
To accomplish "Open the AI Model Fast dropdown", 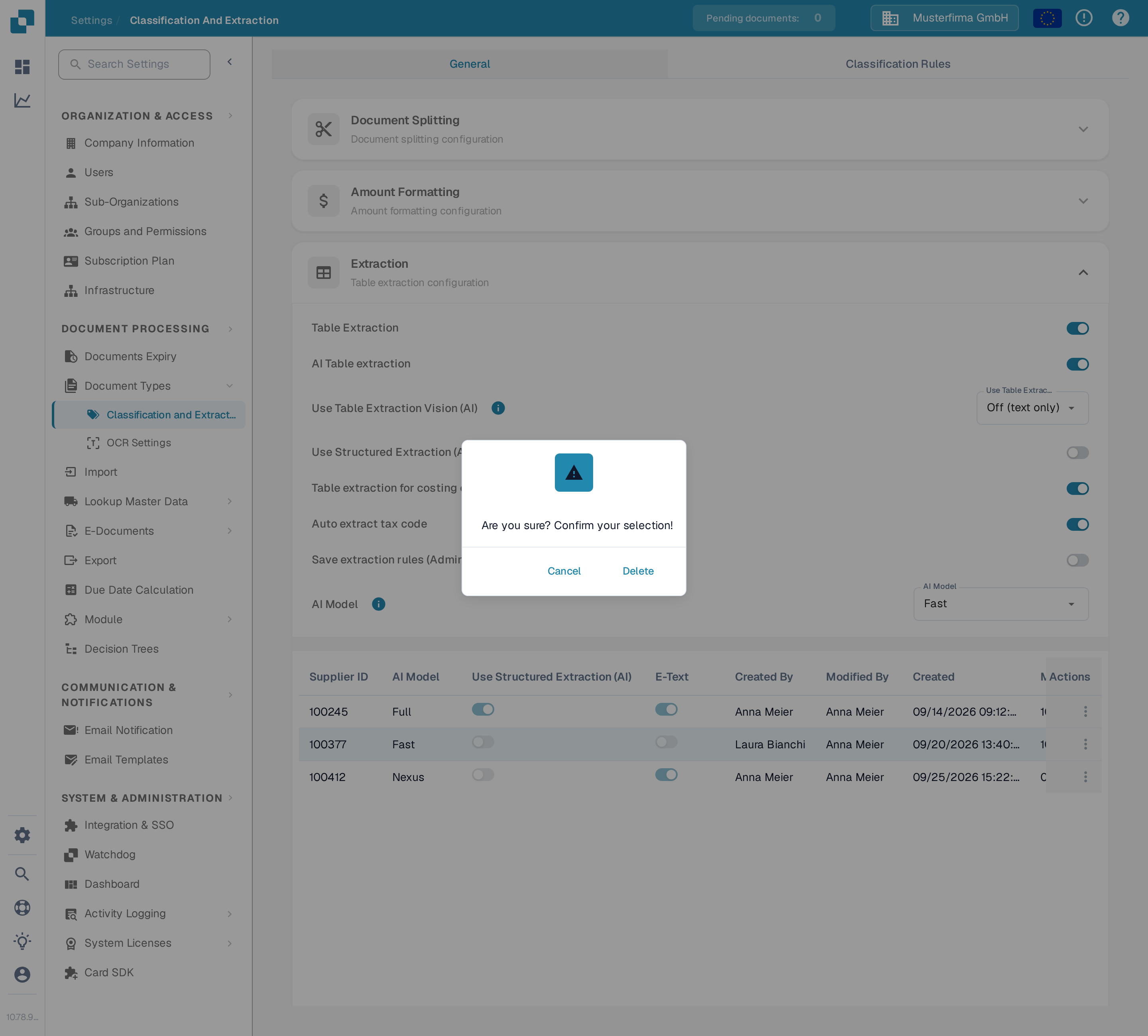I will click(1001, 604).
